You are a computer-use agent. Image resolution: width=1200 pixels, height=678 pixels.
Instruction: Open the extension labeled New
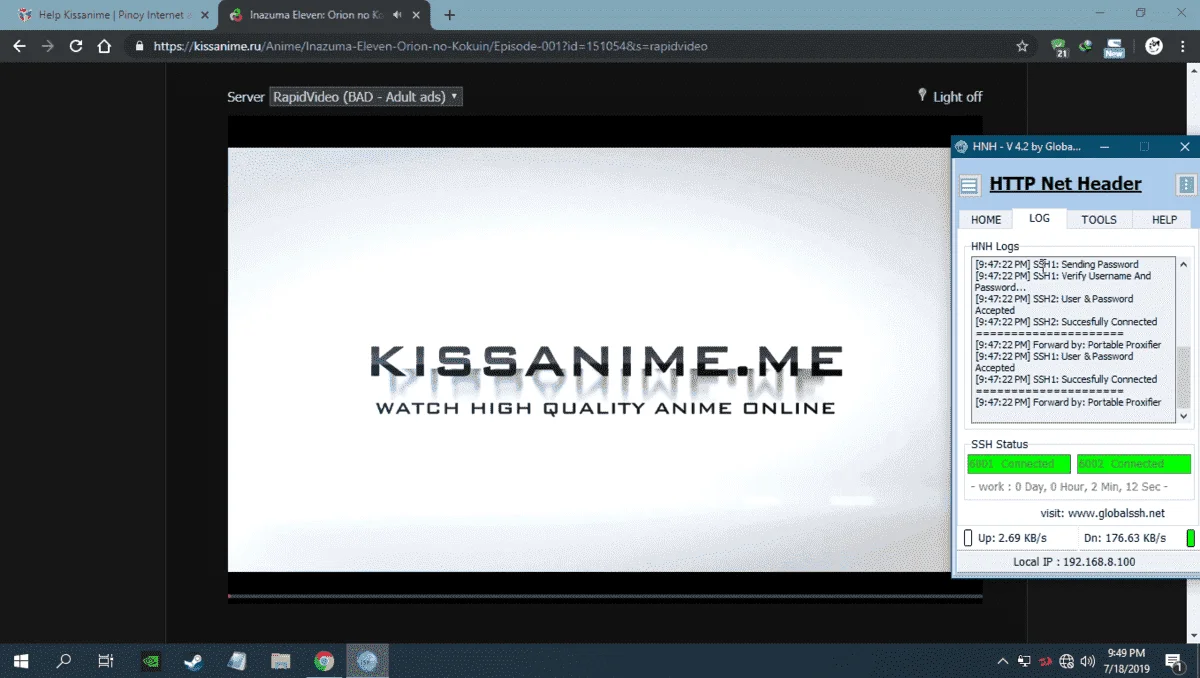click(x=1114, y=47)
